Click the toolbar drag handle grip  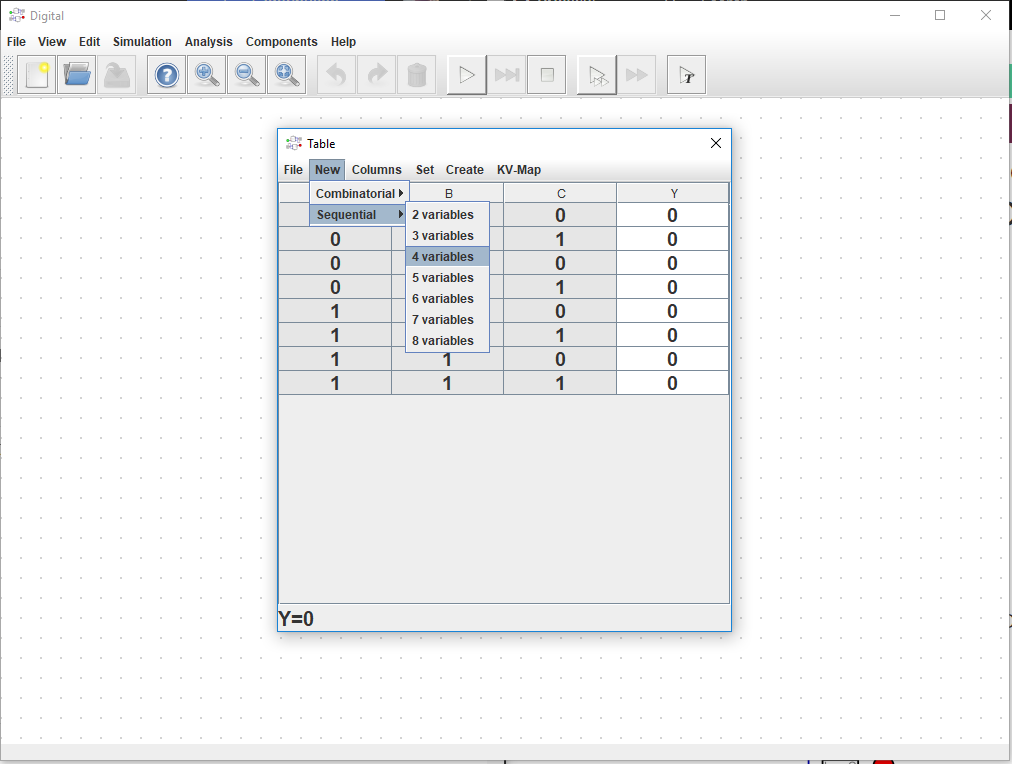pos(8,75)
